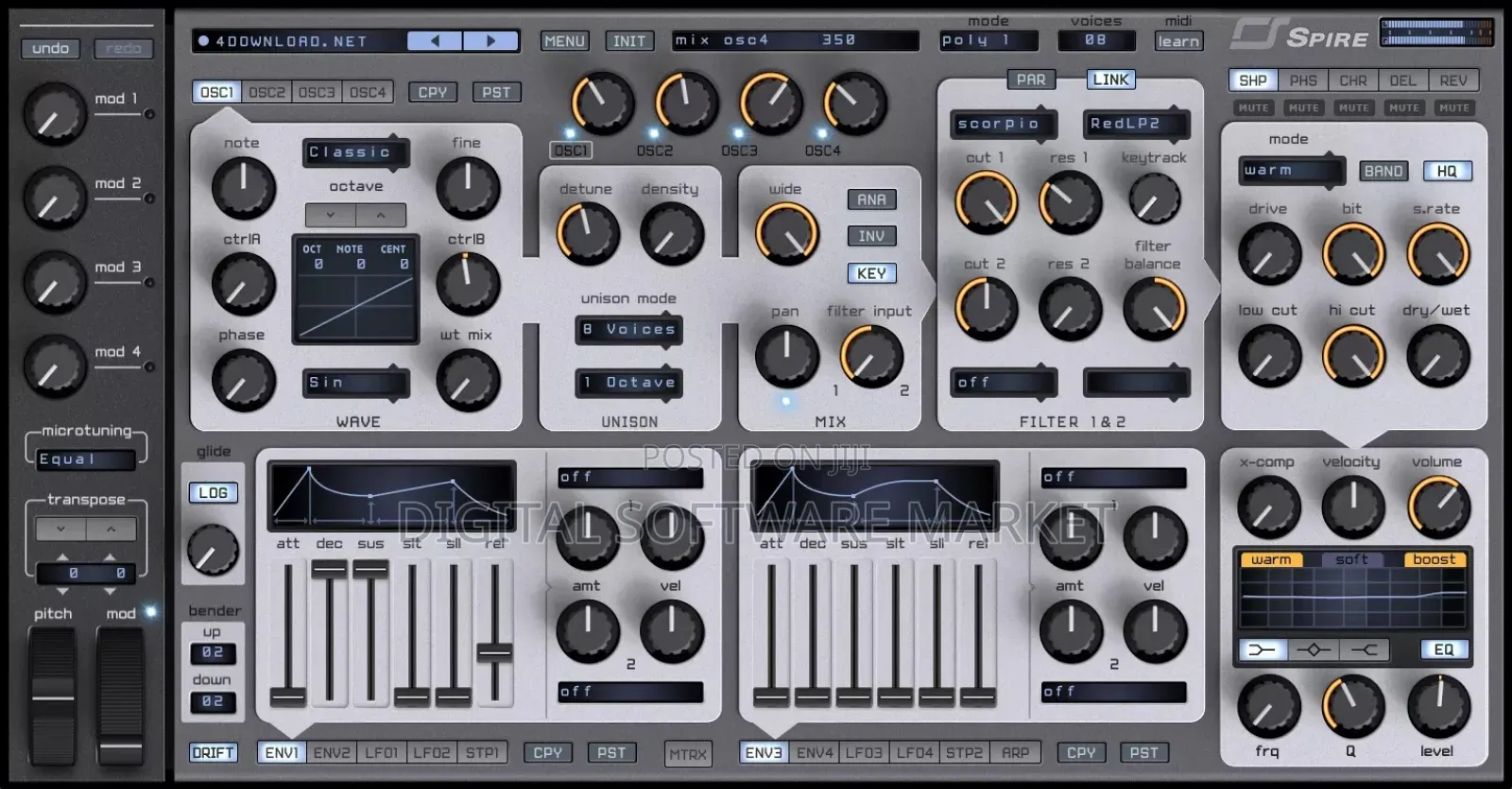The width and height of the screenshot is (1512, 789).
Task: Switch to the LFO1 tab
Action: click(382, 753)
